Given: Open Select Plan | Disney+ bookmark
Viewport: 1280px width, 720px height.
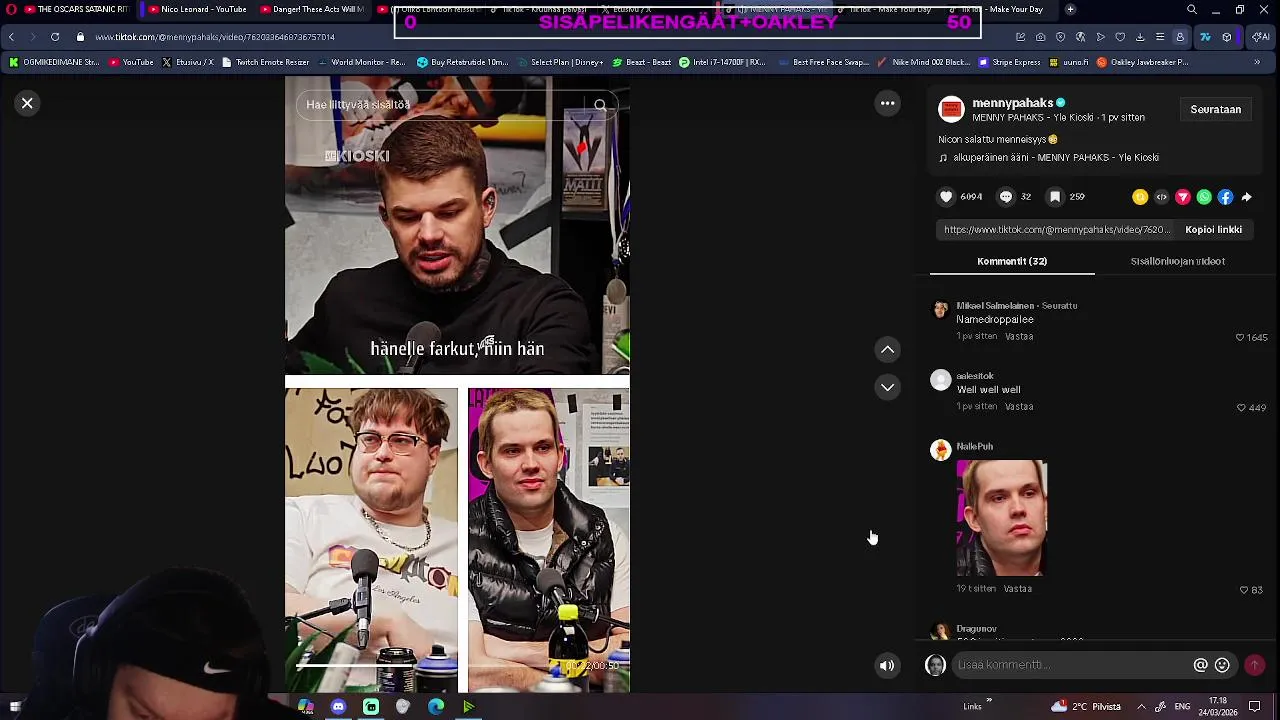Looking at the screenshot, I should click(x=560, y=62).
